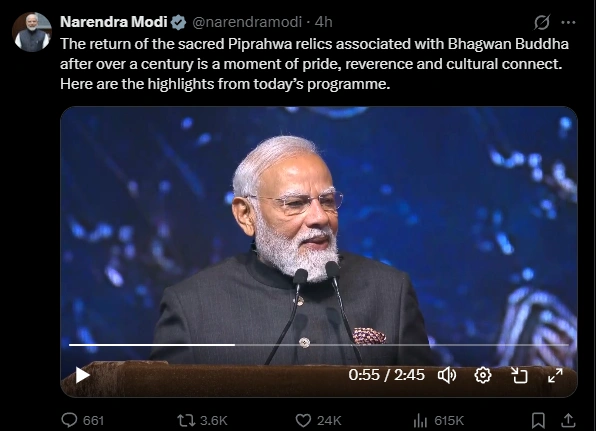Screen dimensions: 596x431
Task: Repost the tweet with 3.6K reposts
Action: click(x=202, y=420)
